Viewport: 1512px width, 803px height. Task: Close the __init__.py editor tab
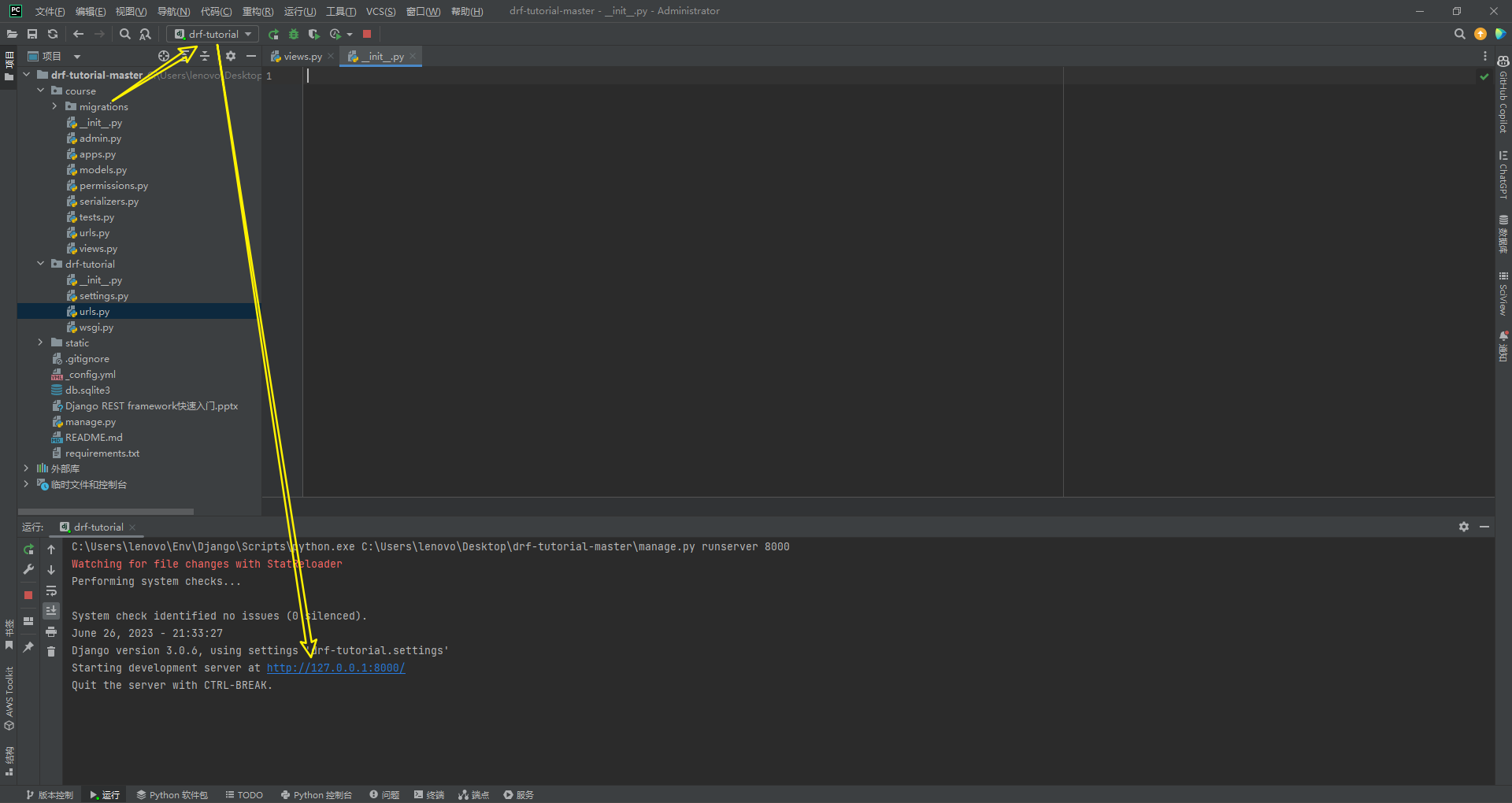pyautogui.click(x=413, y=57)
